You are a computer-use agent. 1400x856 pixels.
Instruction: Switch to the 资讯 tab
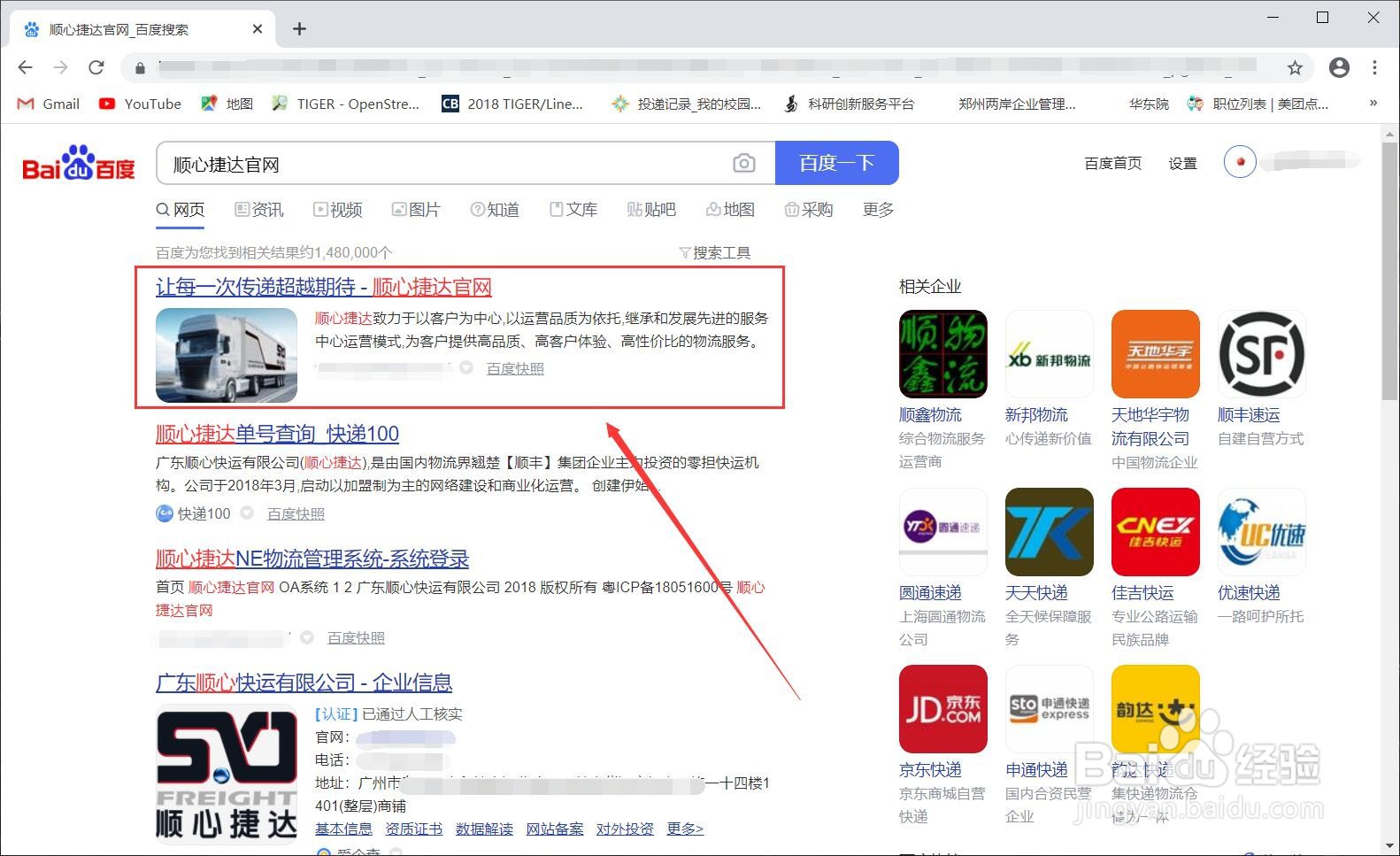259,210
